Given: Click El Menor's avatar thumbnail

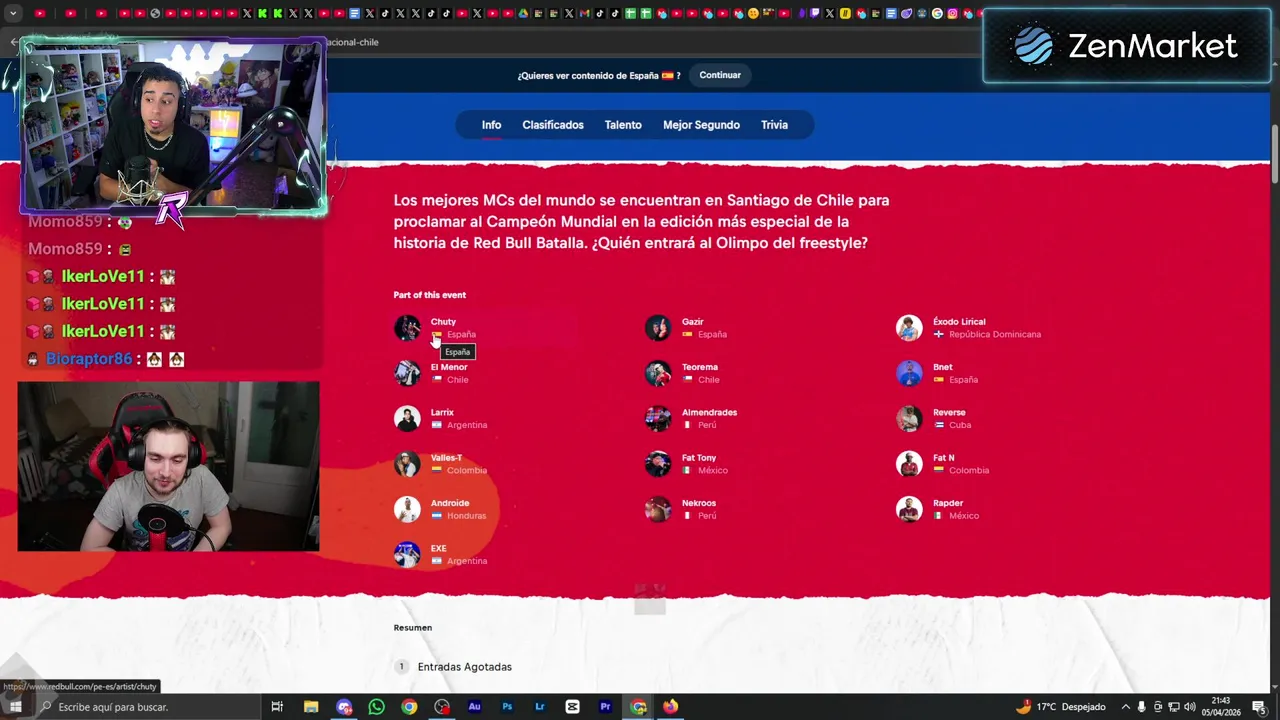Looking at the screenshot, I should (407, 373).
